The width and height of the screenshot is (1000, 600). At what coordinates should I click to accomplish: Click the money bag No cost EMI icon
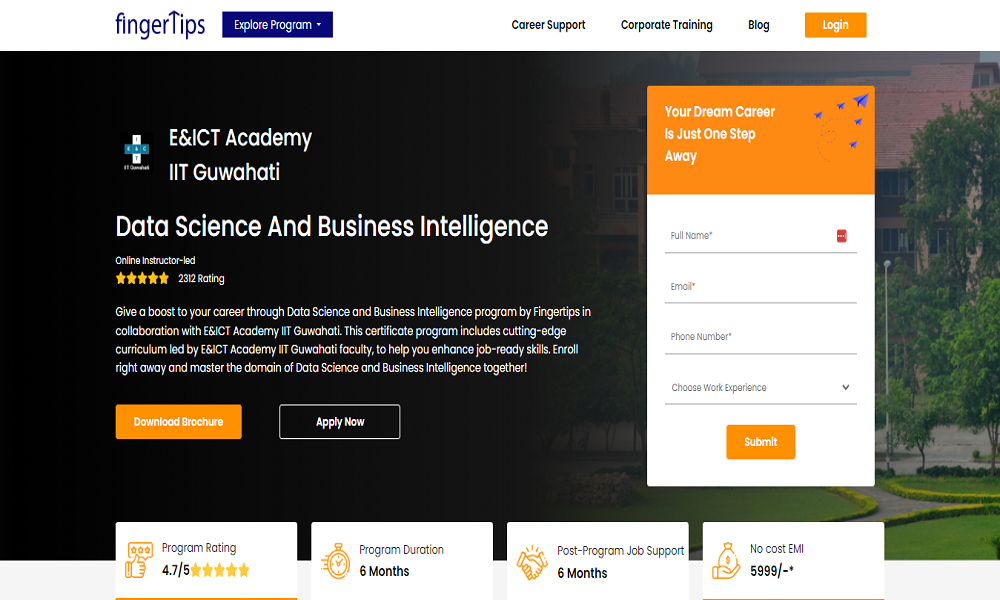click(726, 561)
